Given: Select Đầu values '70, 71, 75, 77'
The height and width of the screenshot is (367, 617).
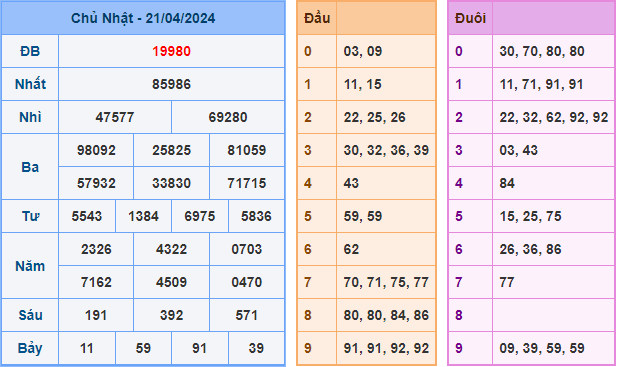Looking at the screenshot, I should tap(386, 282).
